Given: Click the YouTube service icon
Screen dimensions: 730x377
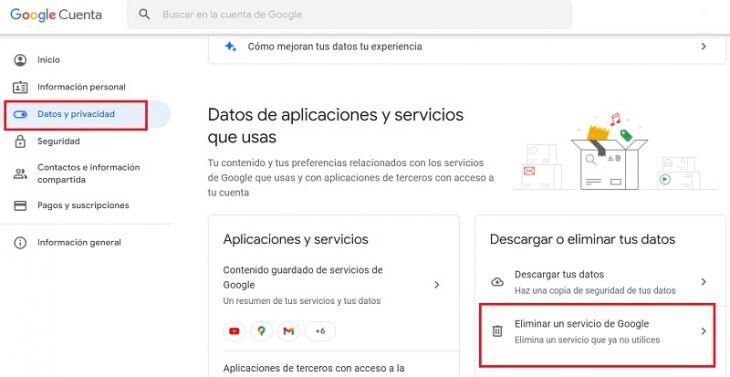Looking at the screenshot, I should pyautogui.click(x=234, y=331).
